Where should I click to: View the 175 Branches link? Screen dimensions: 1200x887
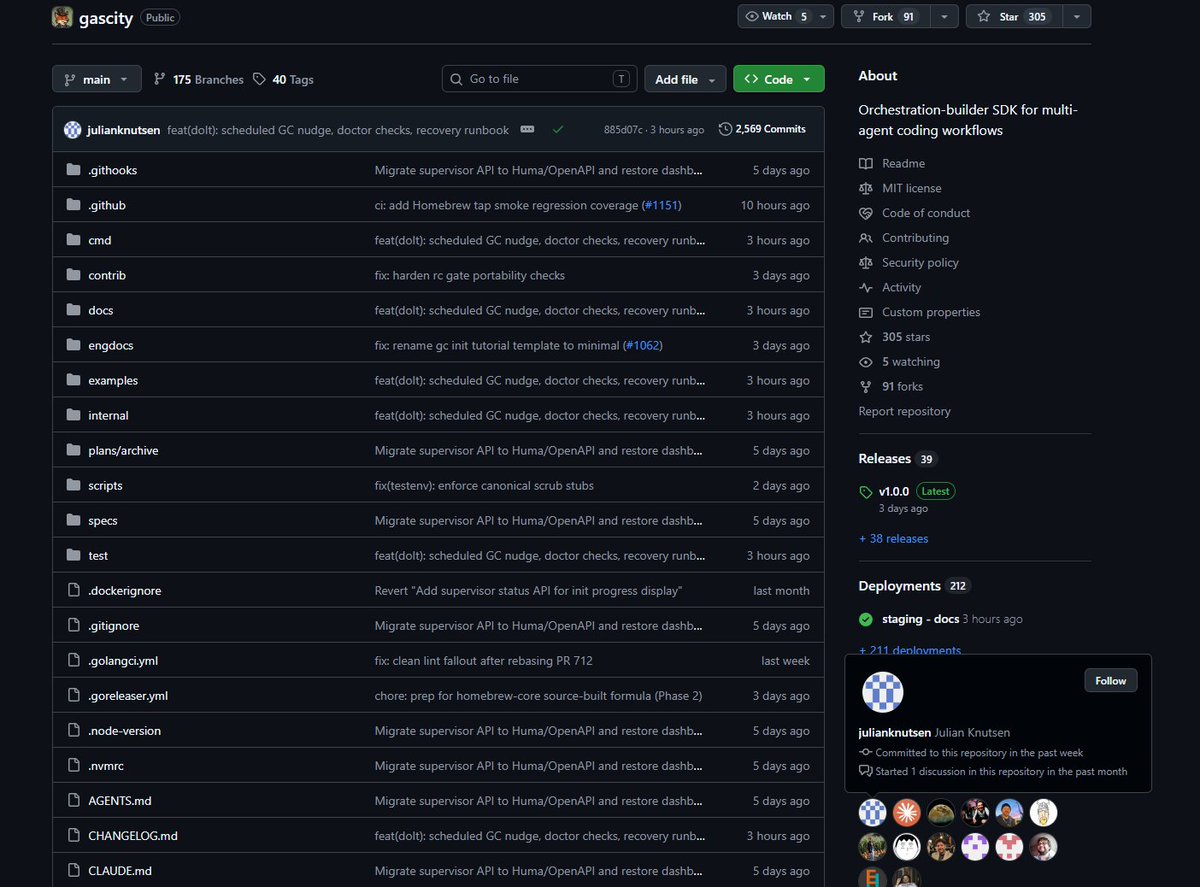[x=199, y=80]
